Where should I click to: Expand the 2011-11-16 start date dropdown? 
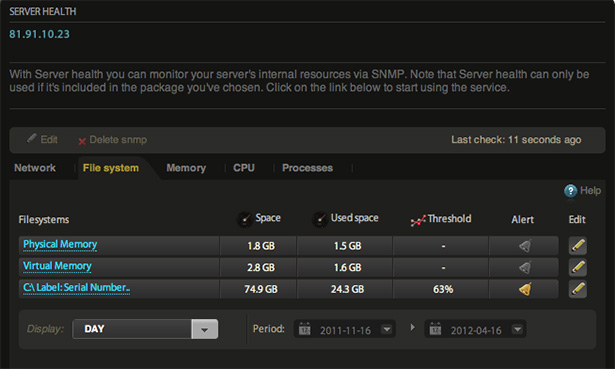coord(387,329)
